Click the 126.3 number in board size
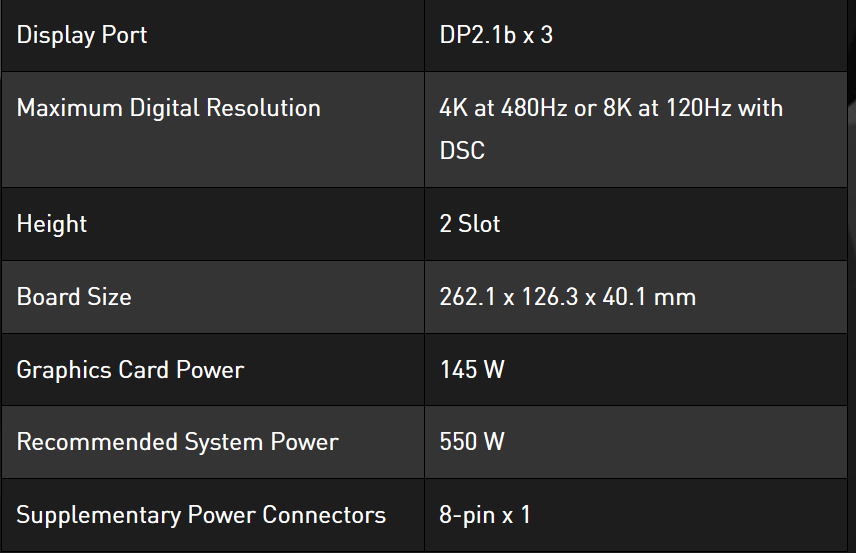The image size is (856, 553). point(545,297)
